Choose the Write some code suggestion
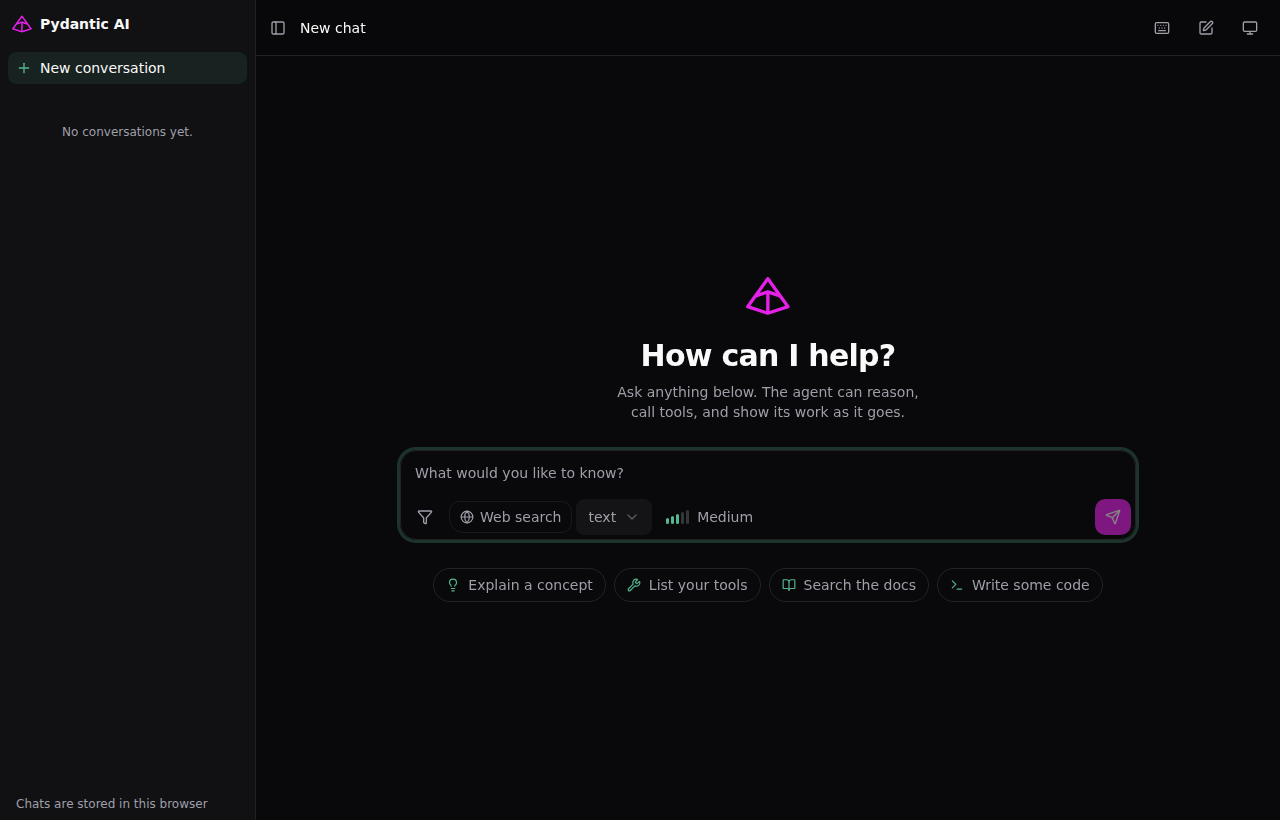The width and height of the screenshot is (1280, 820). click(1020, 585)
